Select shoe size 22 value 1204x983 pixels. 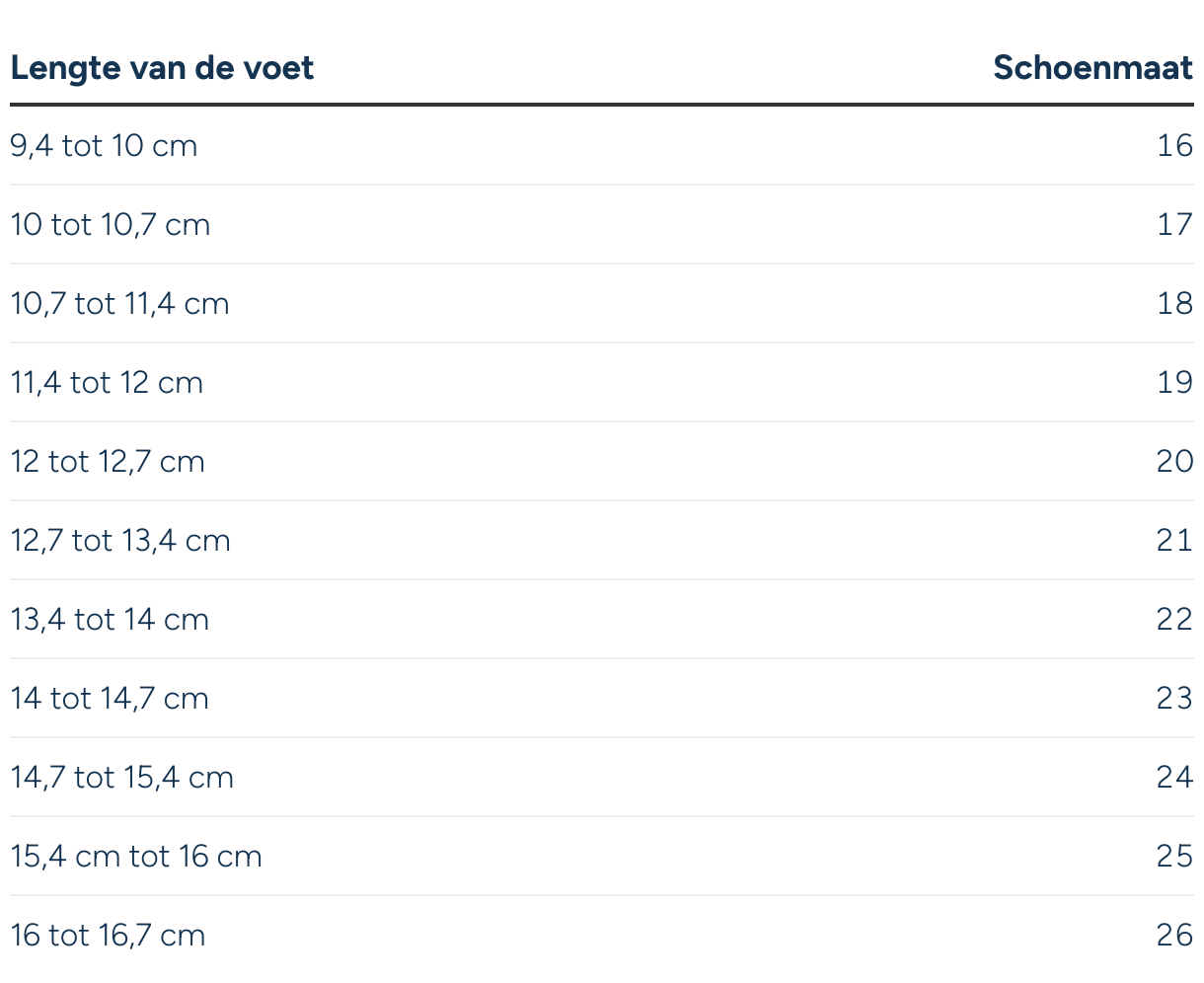(x=1175, y=620)
